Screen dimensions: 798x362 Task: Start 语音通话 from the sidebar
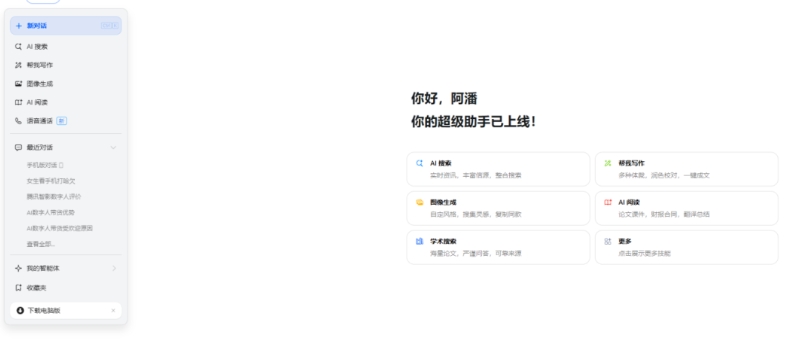(66, 121)
